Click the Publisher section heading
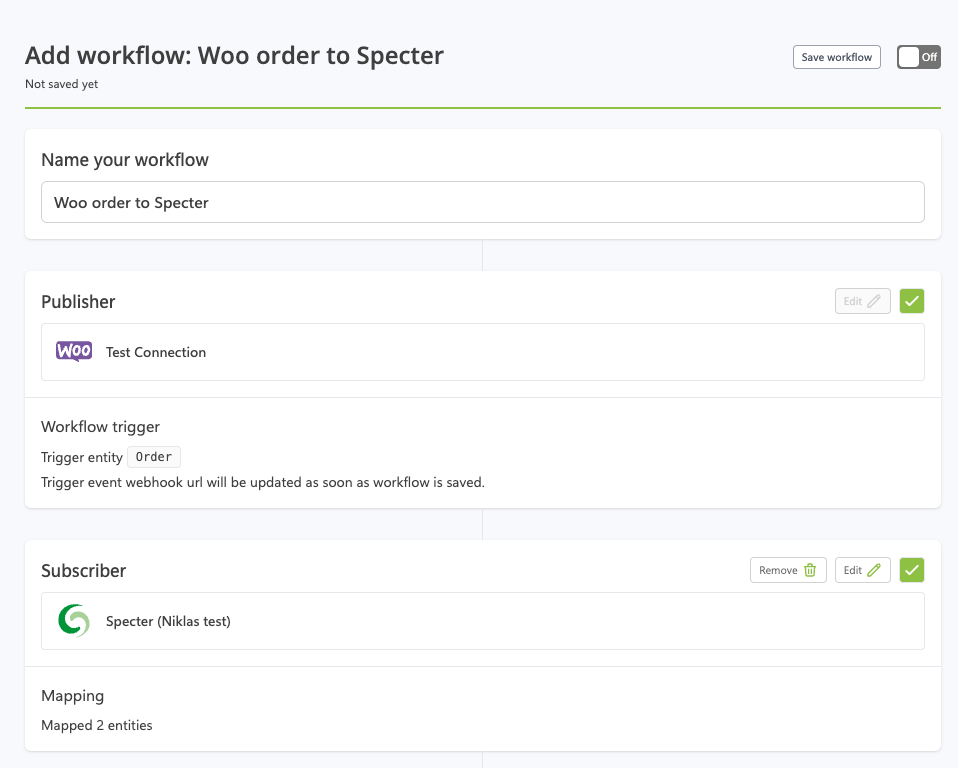The height and width of the screenshot is (768, 958). click(x=78, y=301)
